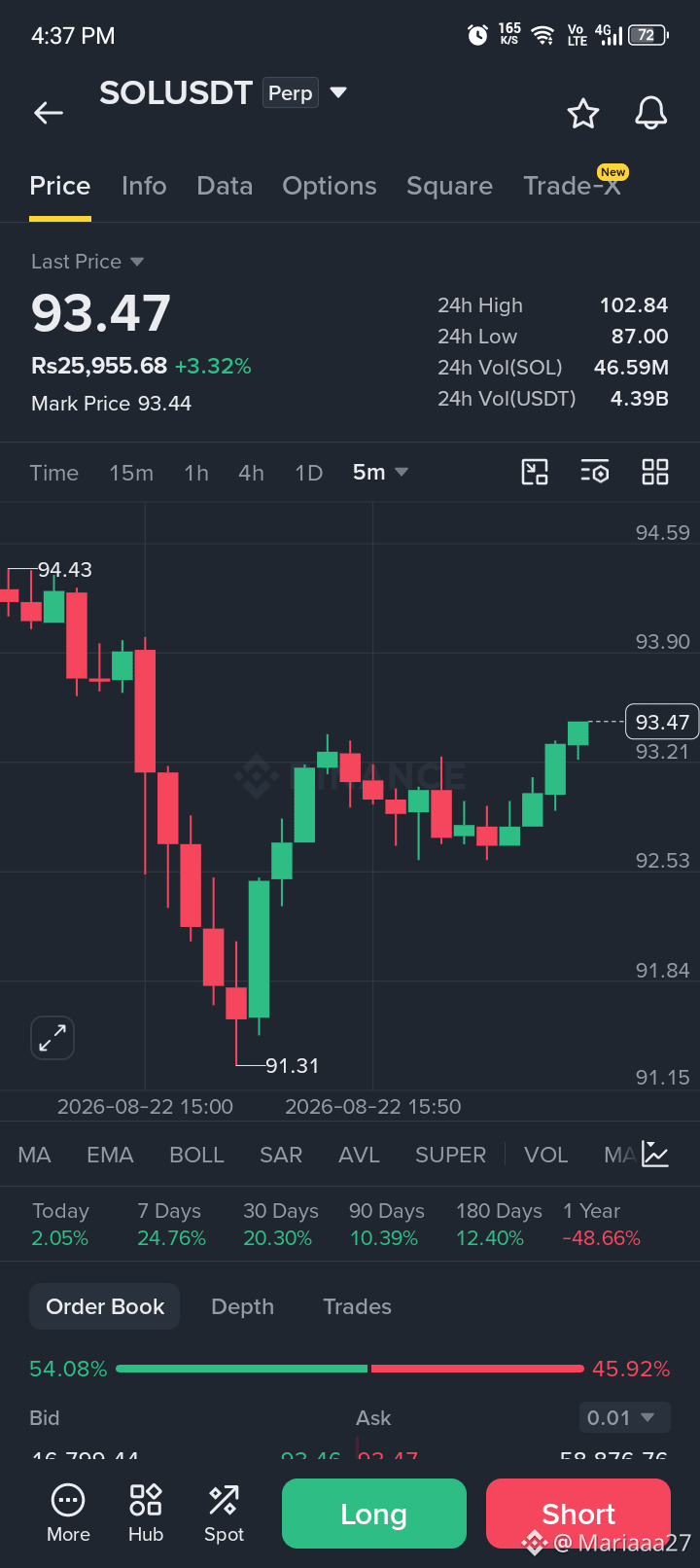Tap the back arrow icon

pos(49,113)
